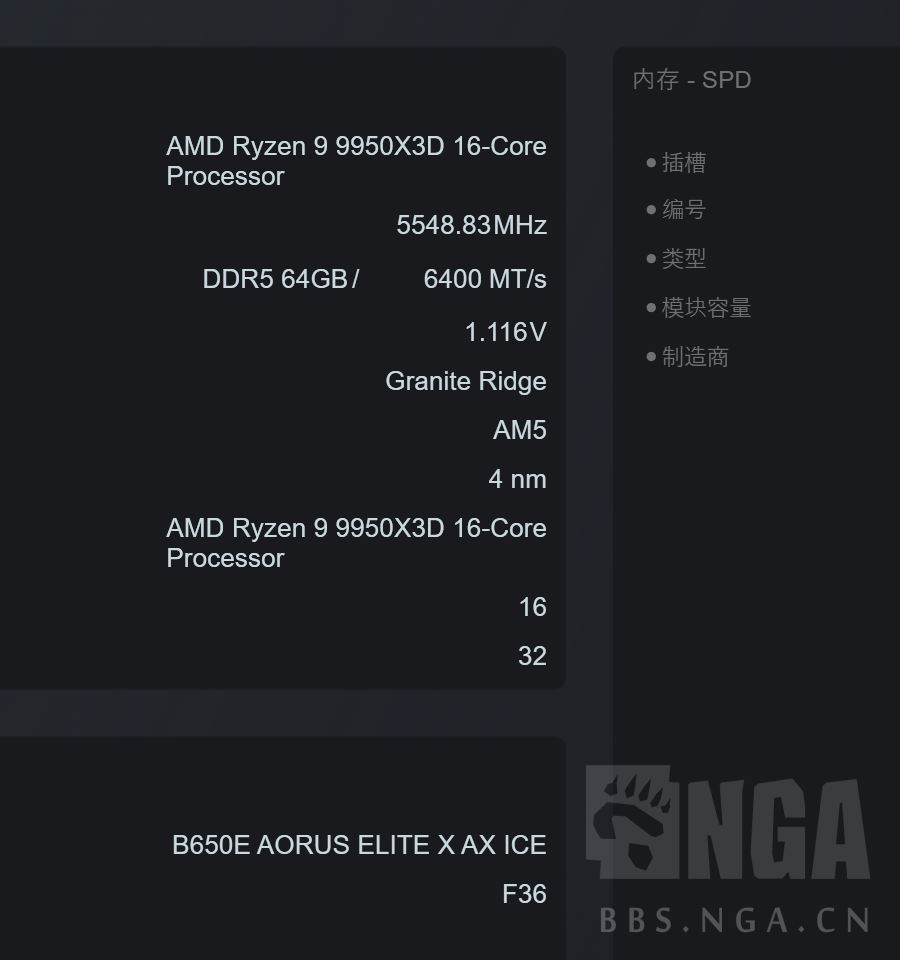Click the bullet icon beside 类型
Viewport: 900px width, 960px height.
[x=651, y=259]
